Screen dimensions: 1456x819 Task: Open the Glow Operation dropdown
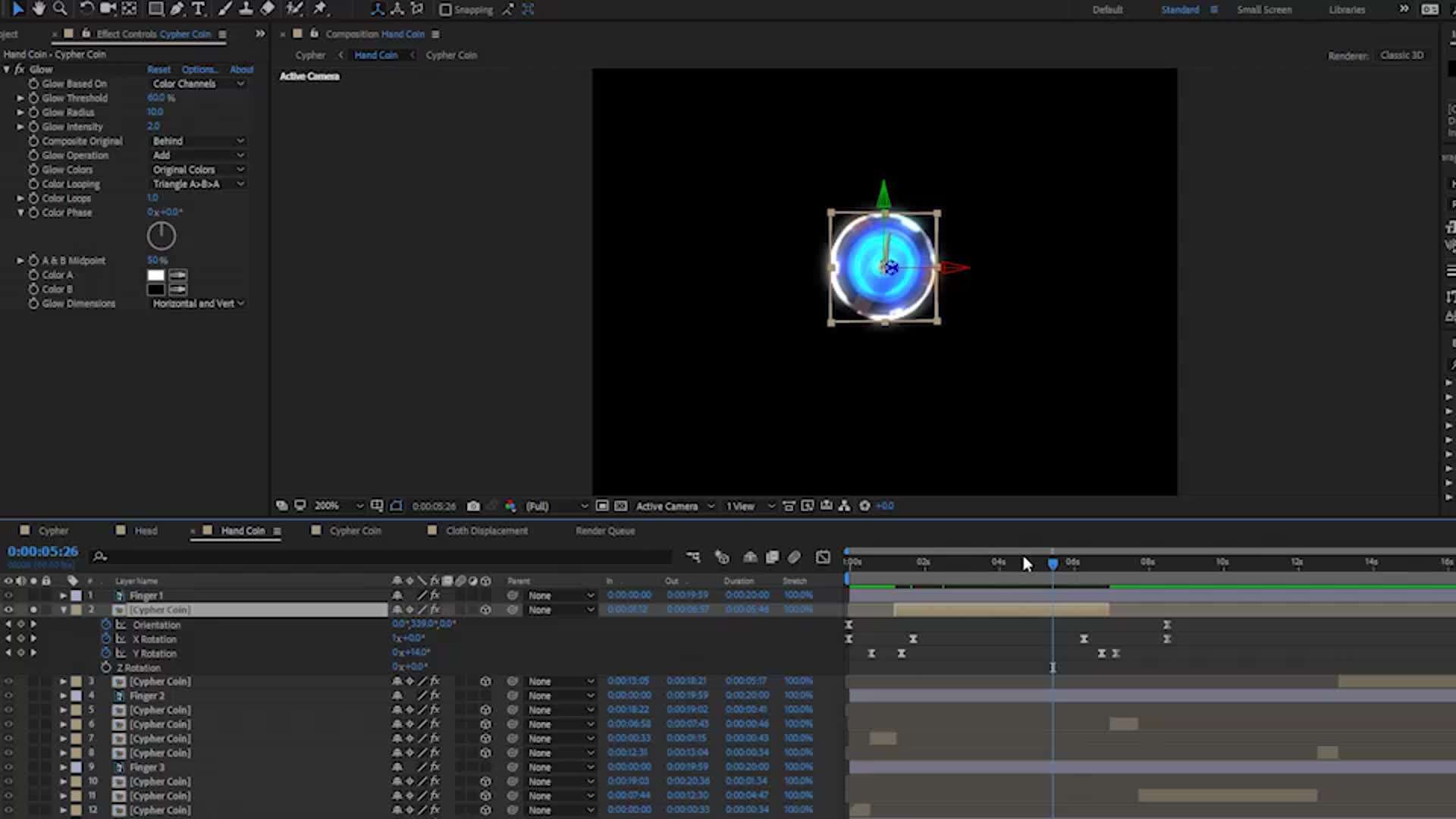198,155
